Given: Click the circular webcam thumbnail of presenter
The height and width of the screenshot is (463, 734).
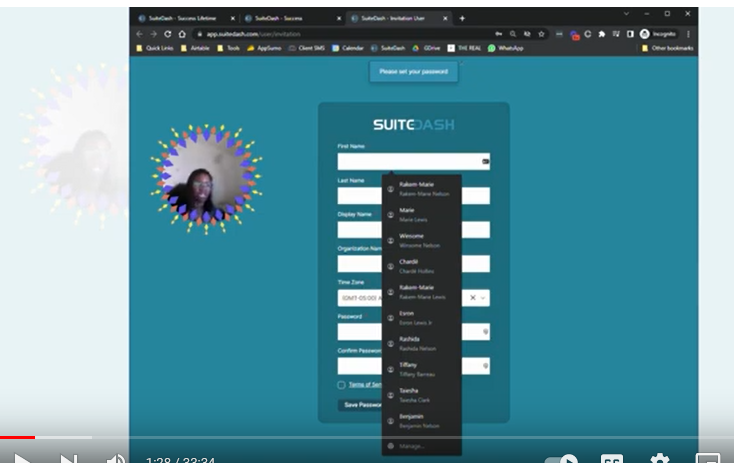Looking at the screenshot, I should pyautogui.click(x=206, y=179).
